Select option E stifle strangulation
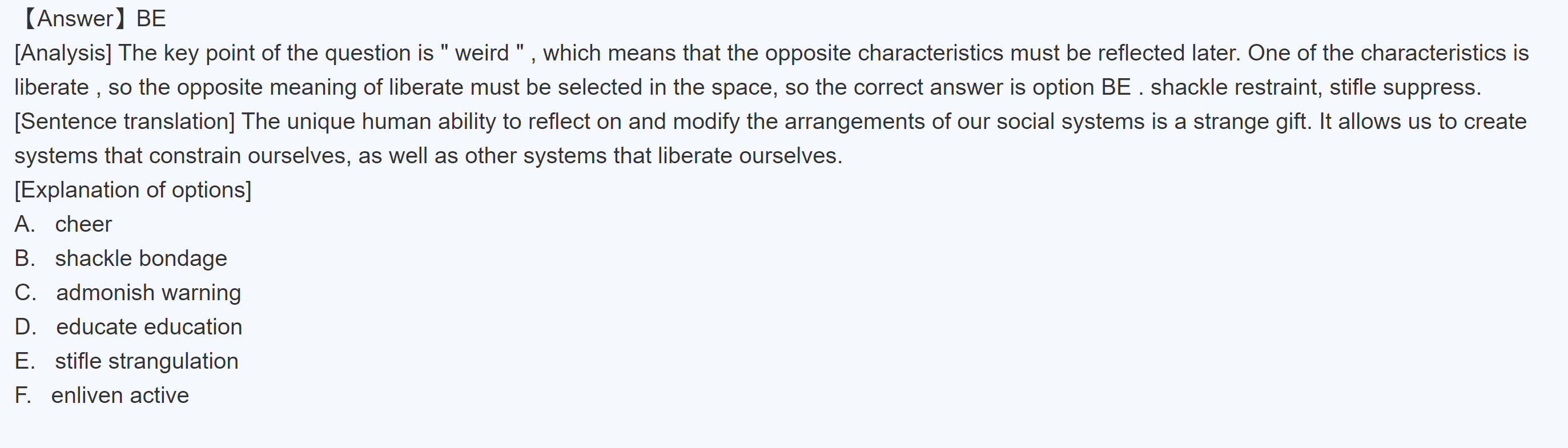The height and width of the screenshot is (448, 1568). [146, 362]
